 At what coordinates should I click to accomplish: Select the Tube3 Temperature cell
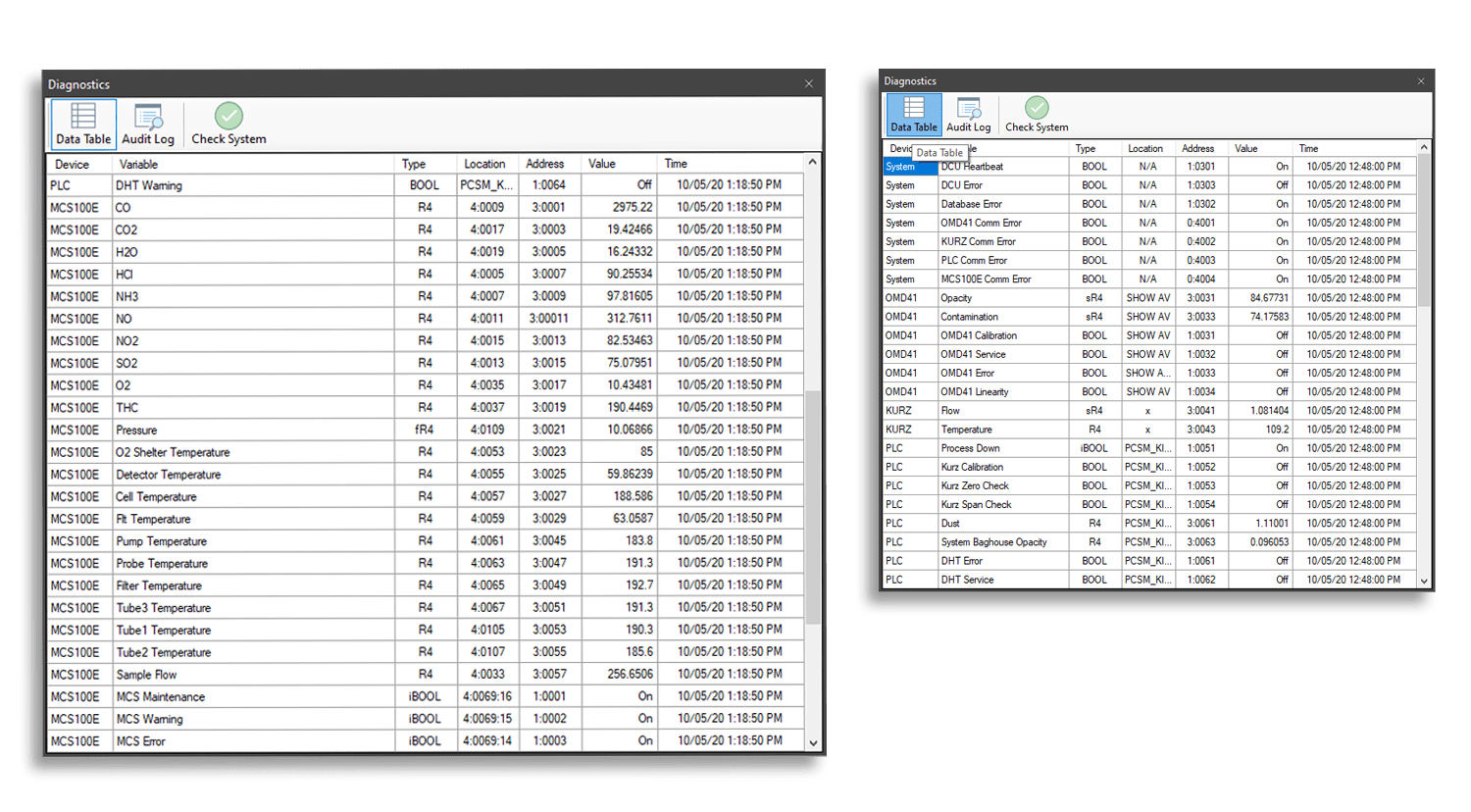253,608
